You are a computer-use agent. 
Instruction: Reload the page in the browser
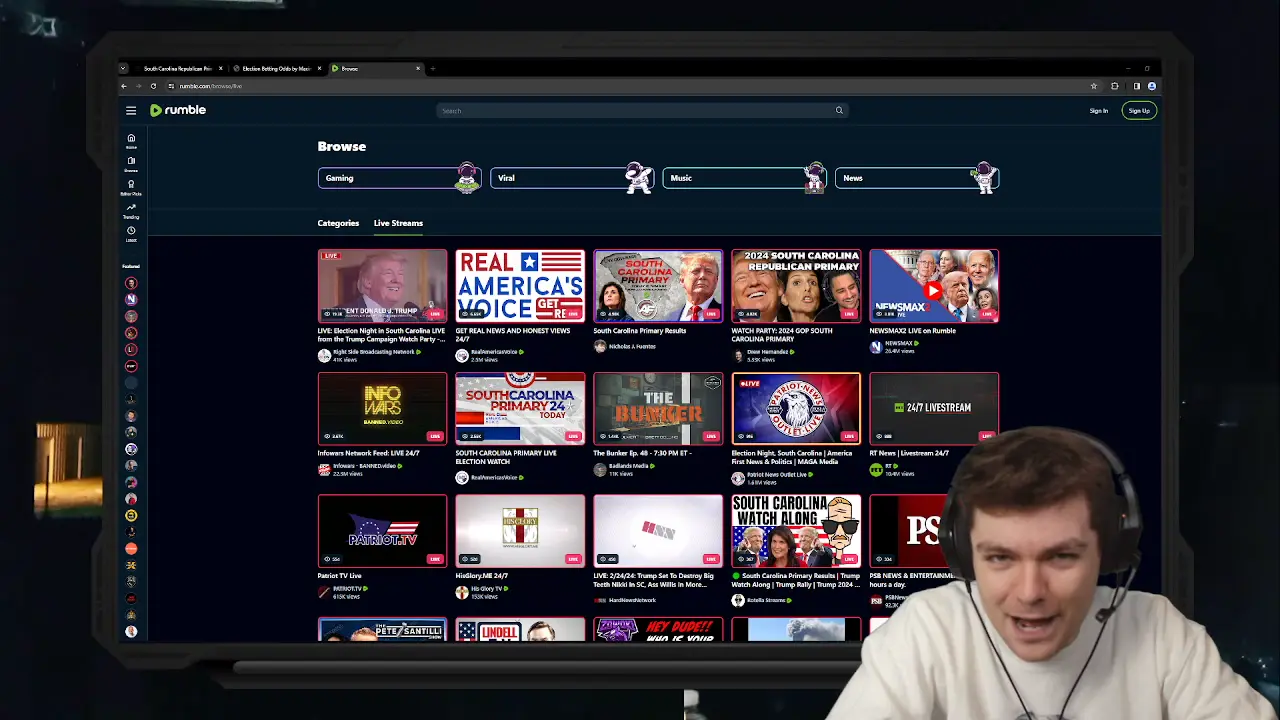[x=155, y=86]
